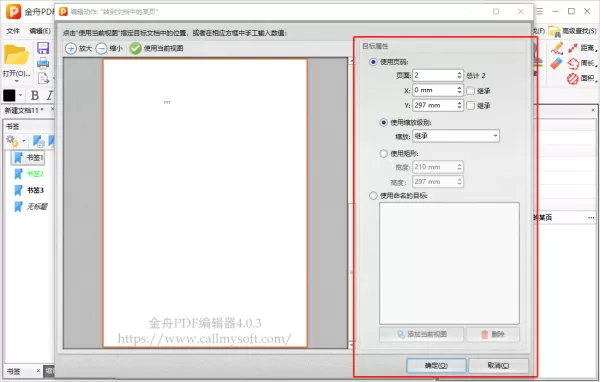The image size is (600, 382).
Task: Click the printer icon in main window
Action: pyautogui.click(x=43, y=62)
